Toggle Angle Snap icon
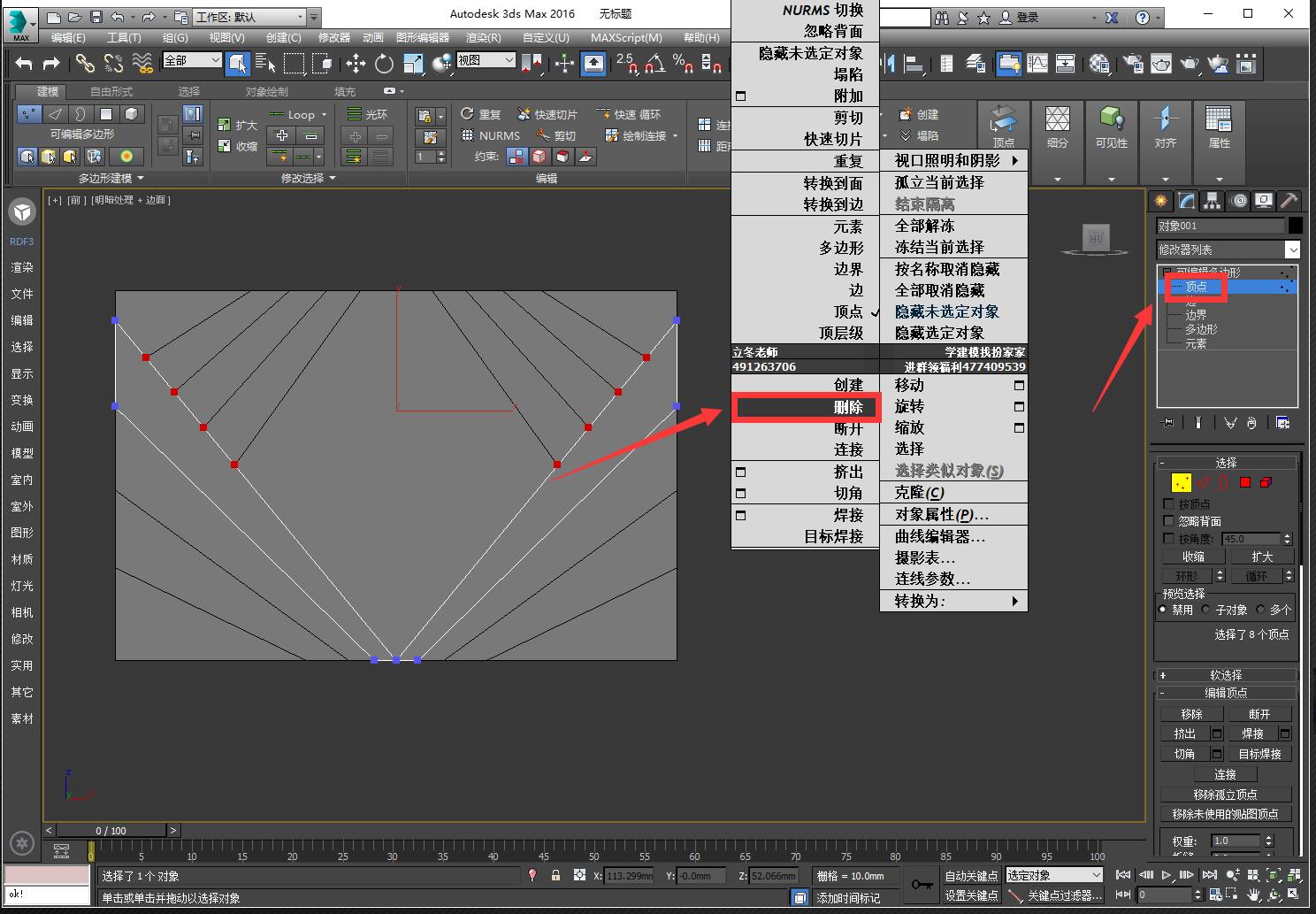1316x914 pixels. coord(654,63)
